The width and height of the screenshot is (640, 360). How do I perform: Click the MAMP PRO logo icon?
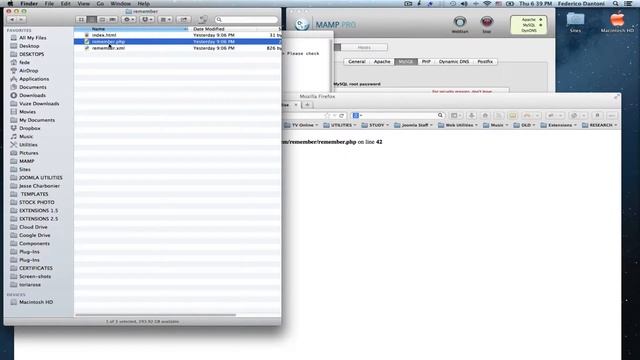coord(302,24)
